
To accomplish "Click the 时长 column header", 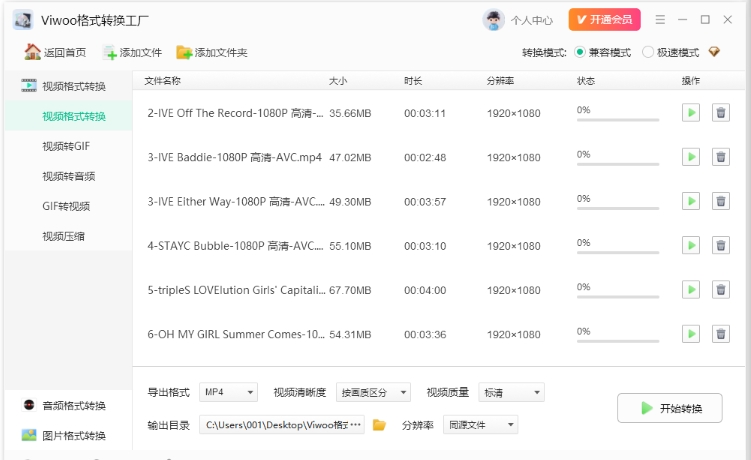I will [413, 80].
